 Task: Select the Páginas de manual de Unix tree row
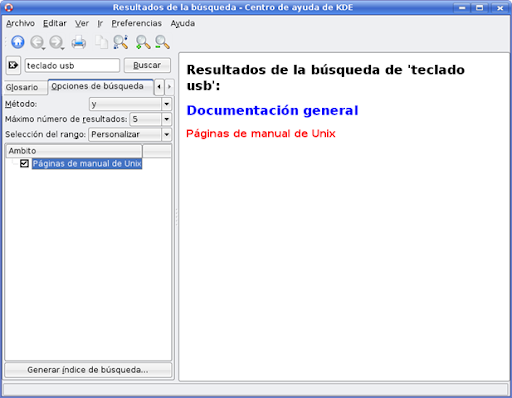87,163
